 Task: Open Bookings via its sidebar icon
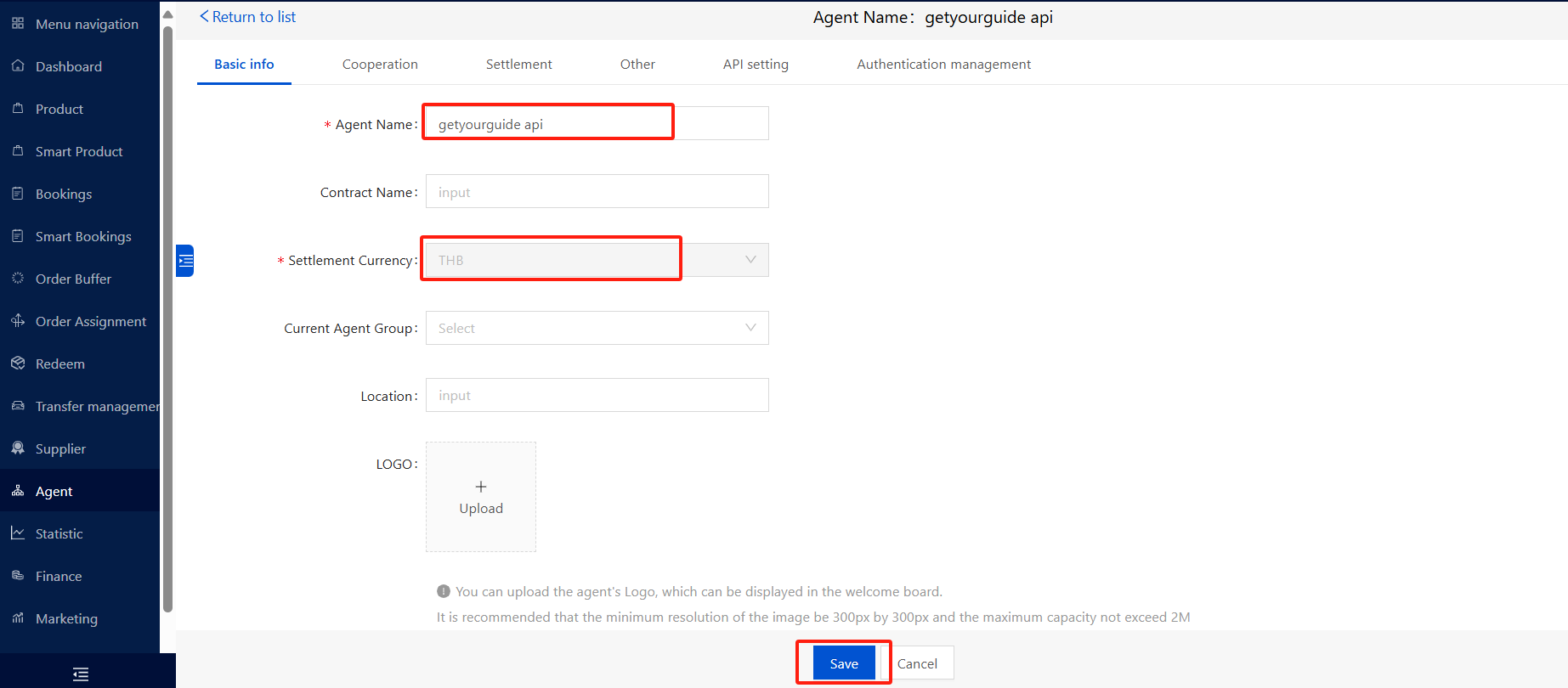click(x=18, y=194)
